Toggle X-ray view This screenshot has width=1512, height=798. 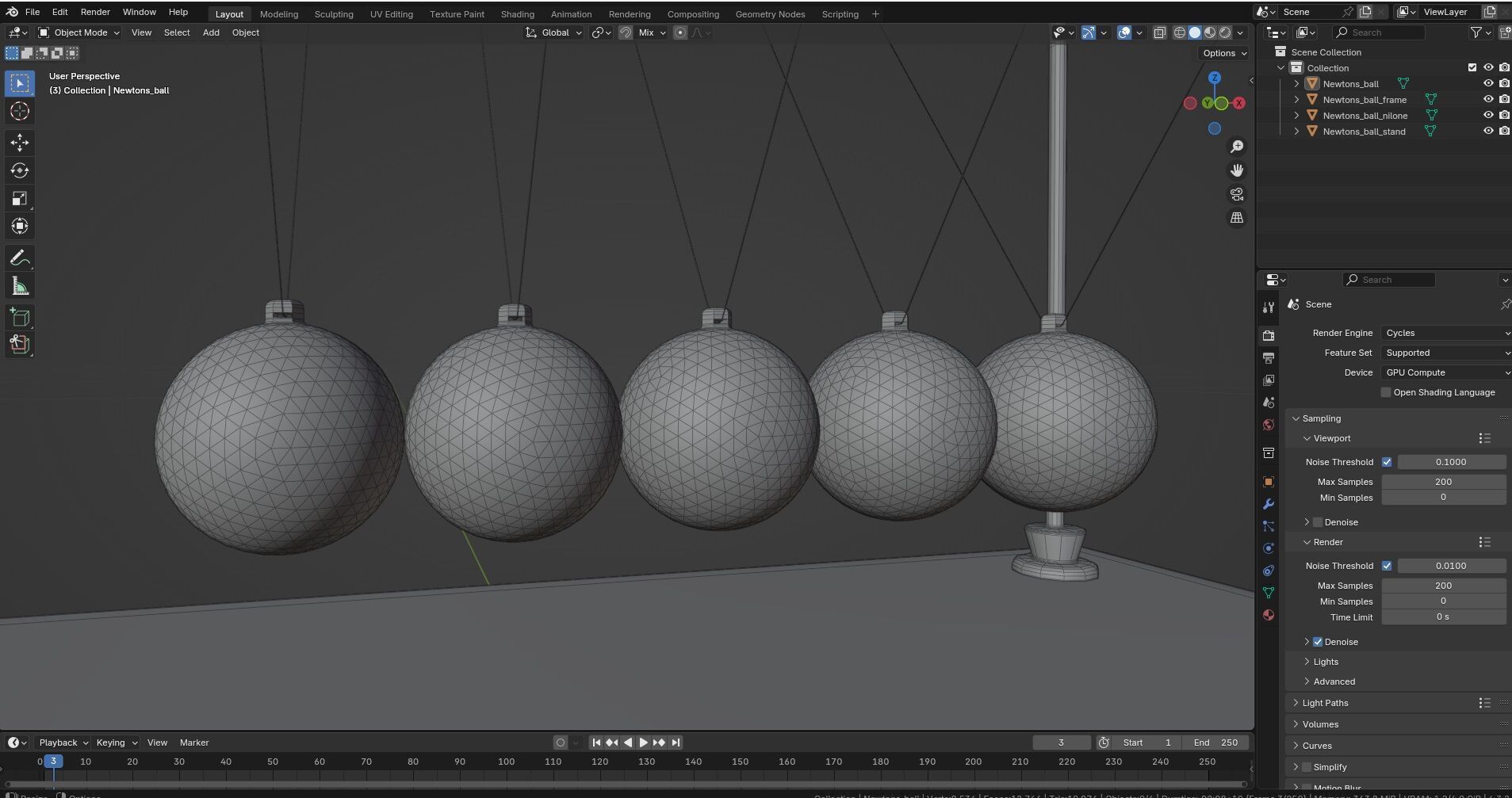click(x=1160, y=32)
